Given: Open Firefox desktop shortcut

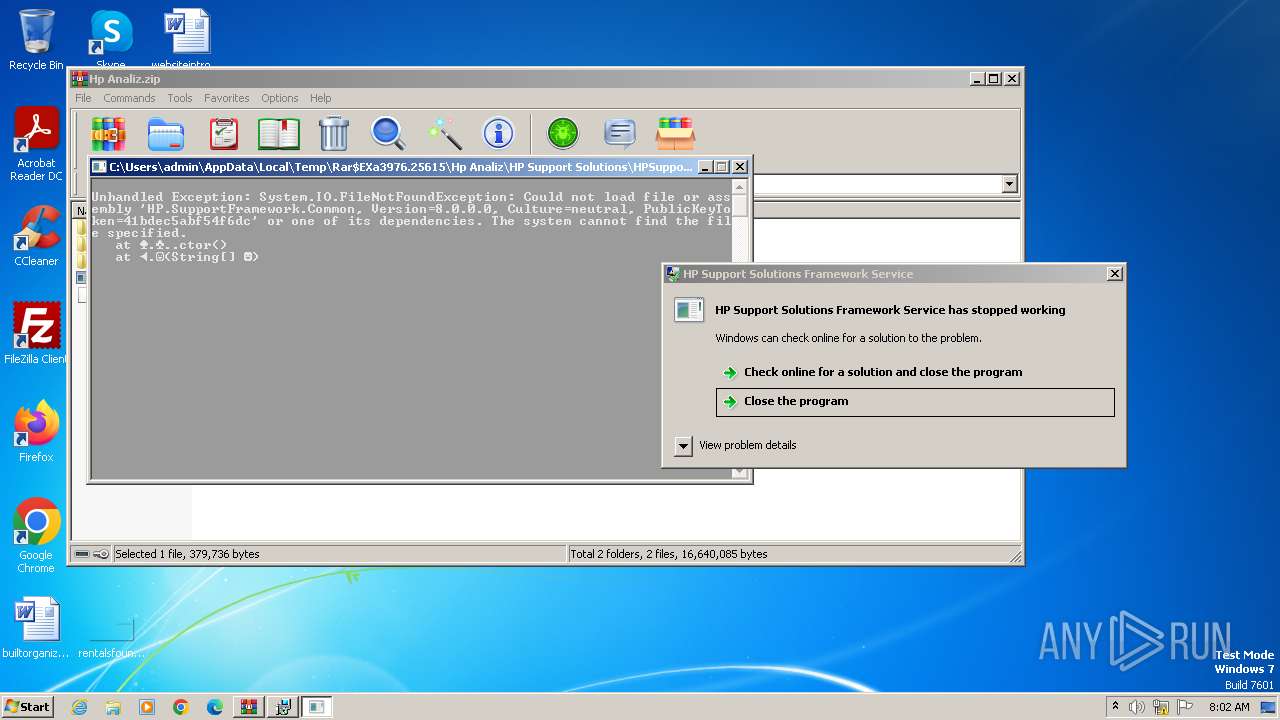Looking at the screenshot, I should pyautogui.click(x=36, y=432).
